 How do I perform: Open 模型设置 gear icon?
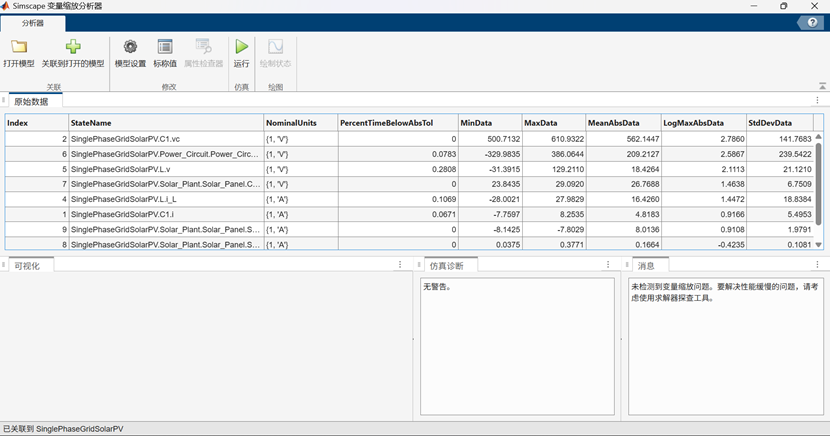tap(130, 47)
